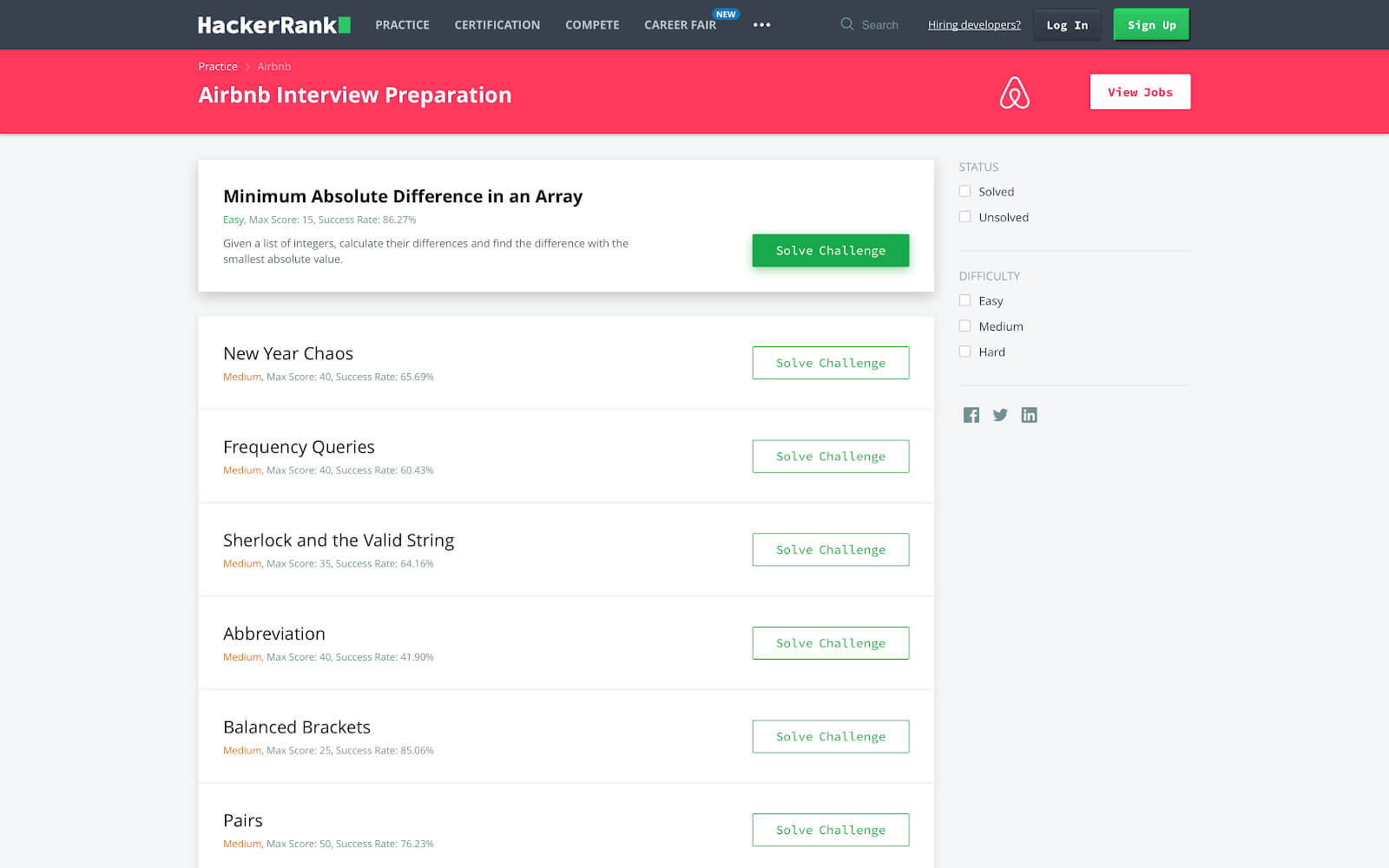Click the Log In button

[x=1067, y=25]
